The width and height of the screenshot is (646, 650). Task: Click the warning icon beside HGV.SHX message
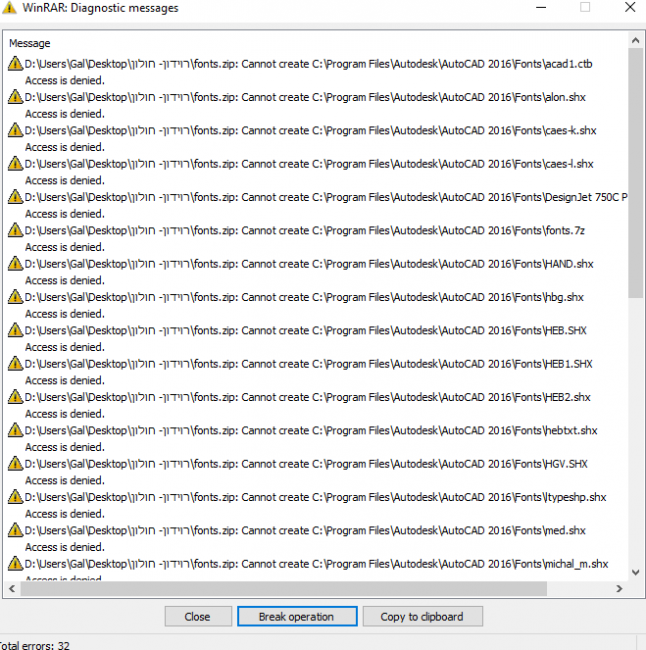15,463
